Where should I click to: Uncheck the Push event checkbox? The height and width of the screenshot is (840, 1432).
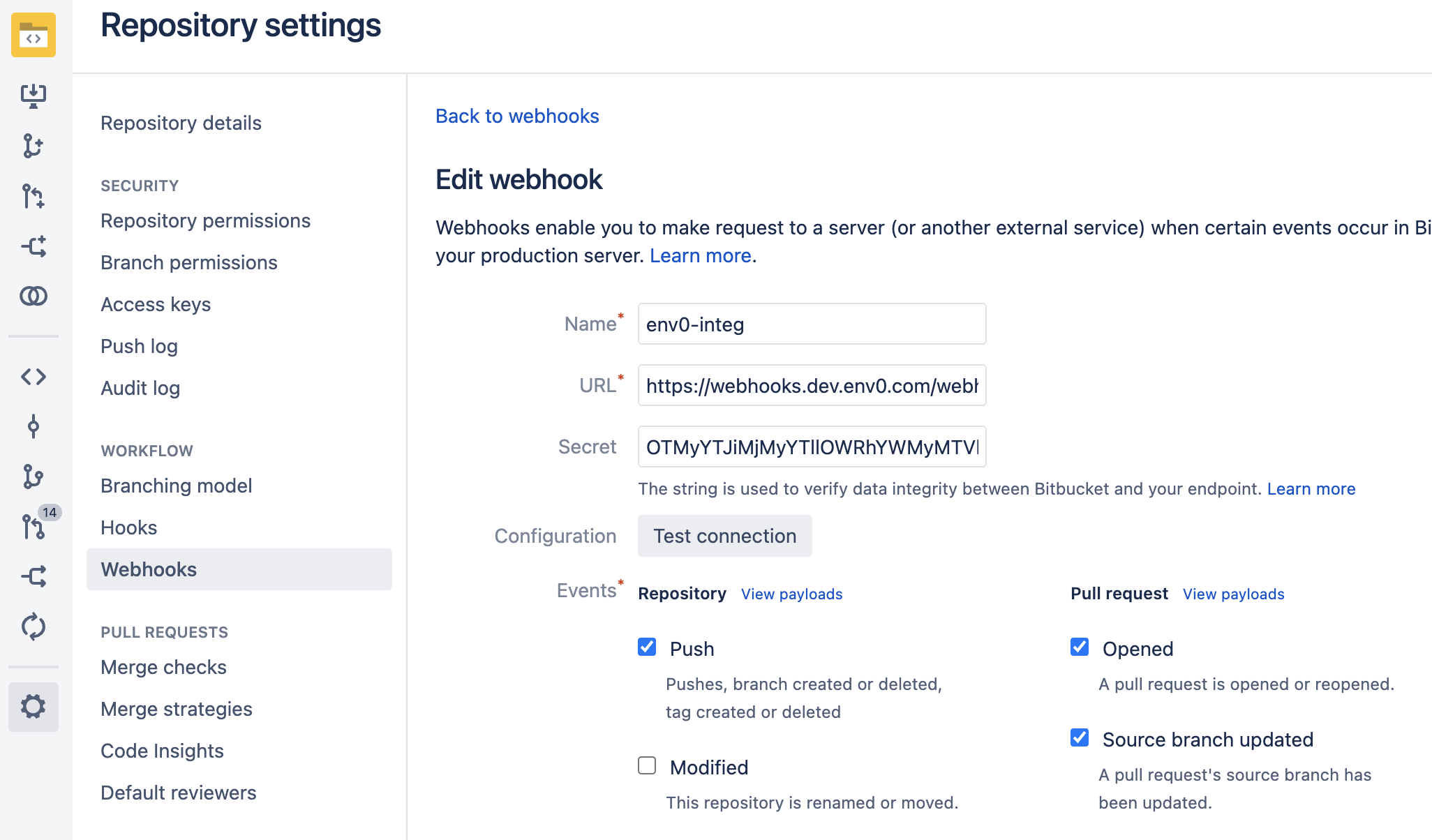tap(647, 647)
